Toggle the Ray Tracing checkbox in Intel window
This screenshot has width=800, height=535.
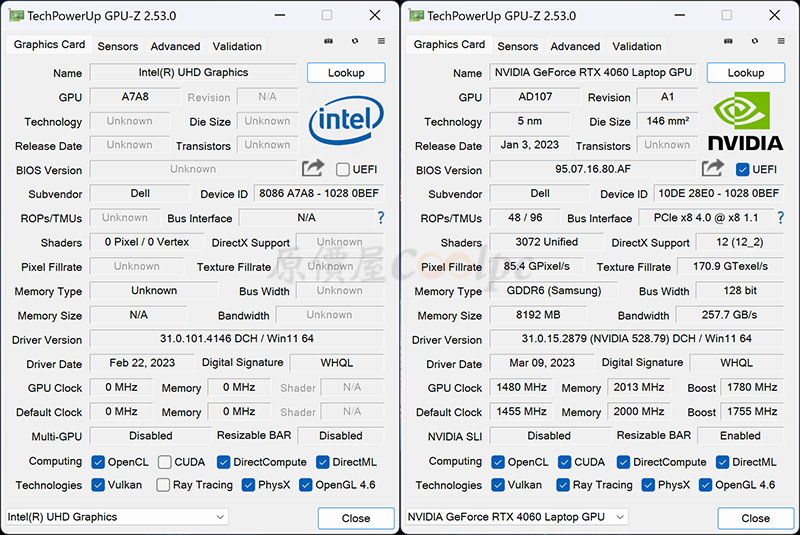pos(163,485)
